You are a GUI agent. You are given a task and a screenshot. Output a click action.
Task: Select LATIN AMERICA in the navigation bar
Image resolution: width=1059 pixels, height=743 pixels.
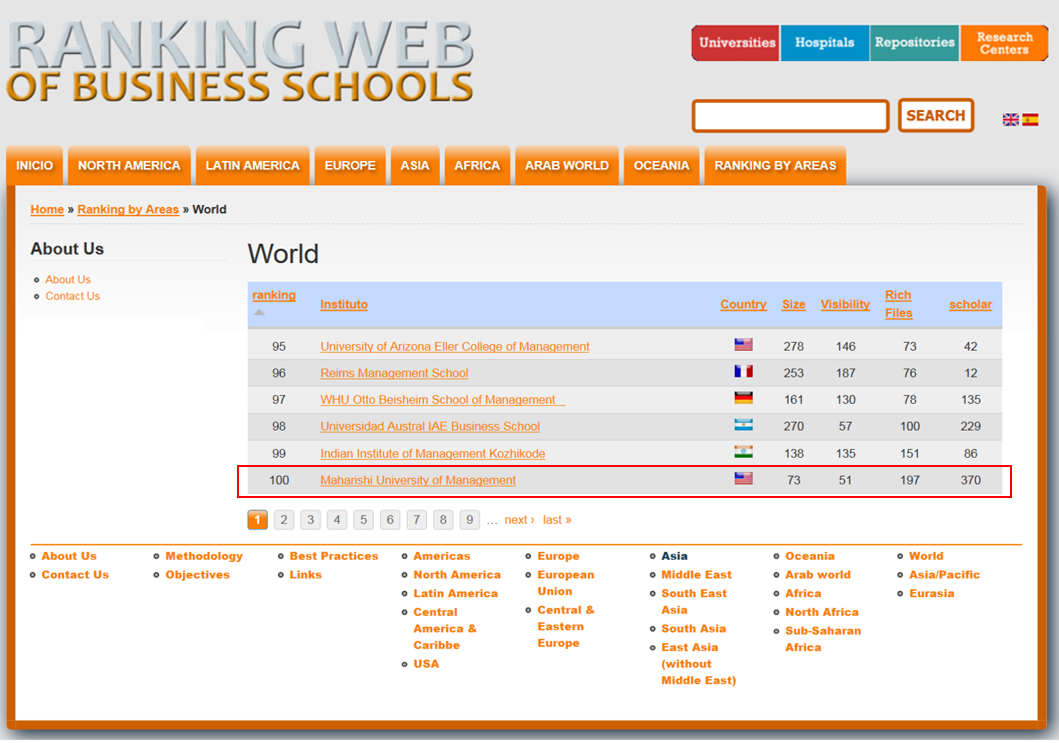(253, 165)
